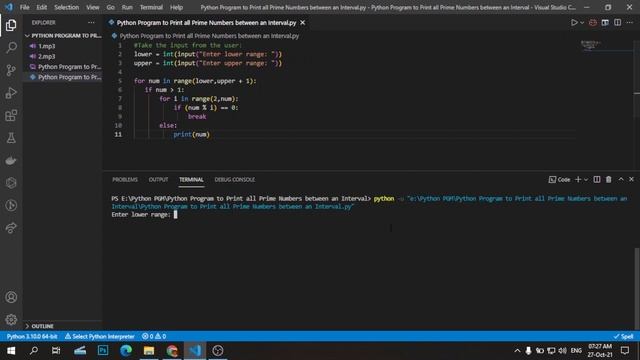Maximize the panel with chevron up
Screen dimensions: 640x360
click(x=621, y=179)
